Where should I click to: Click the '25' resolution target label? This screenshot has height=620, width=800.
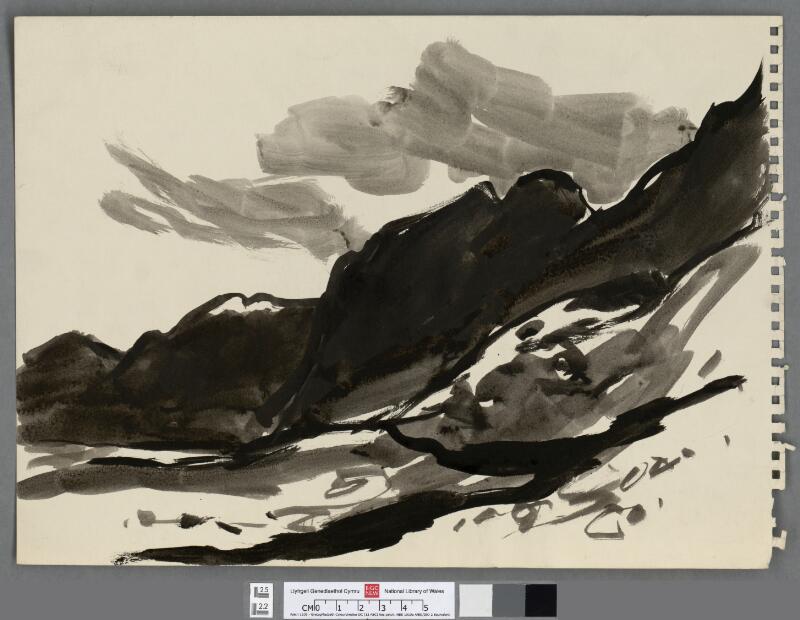pyautogui.click(x=263, y=590)
